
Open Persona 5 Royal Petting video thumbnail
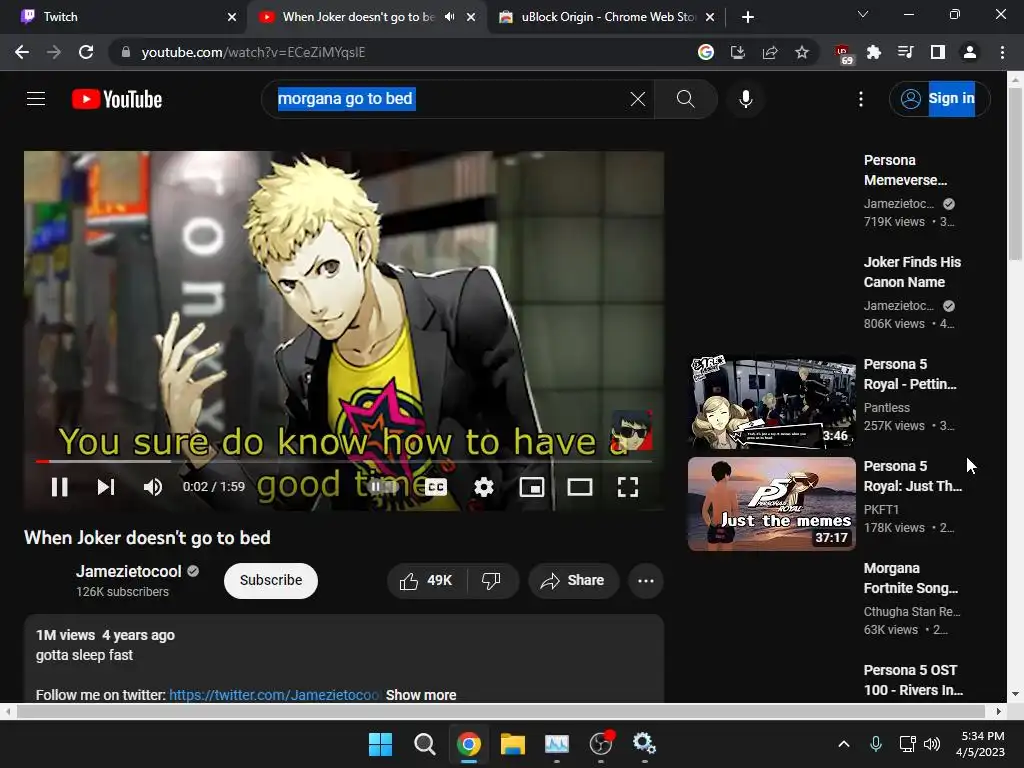[x=771, y=402]
